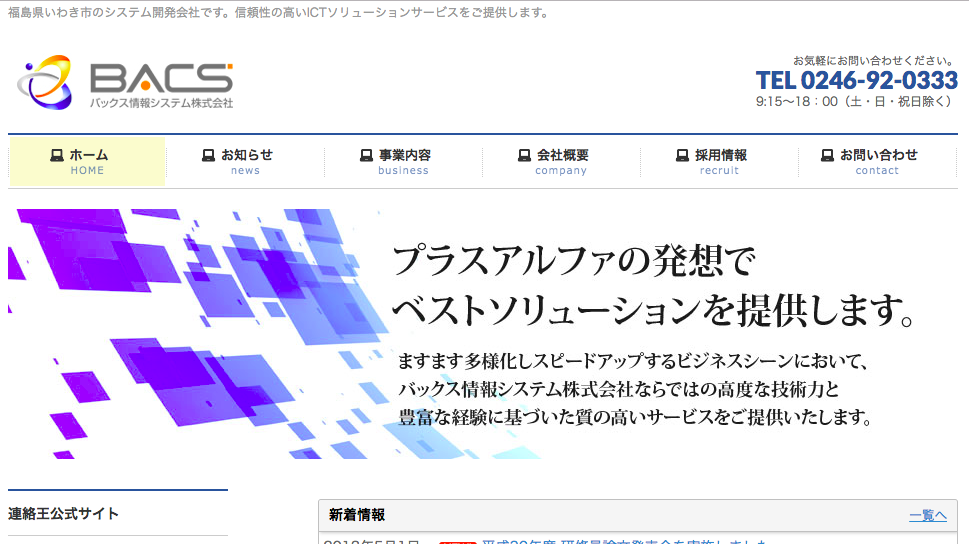Go to the 事業内容 business page
969x544 pixels.
404,161
